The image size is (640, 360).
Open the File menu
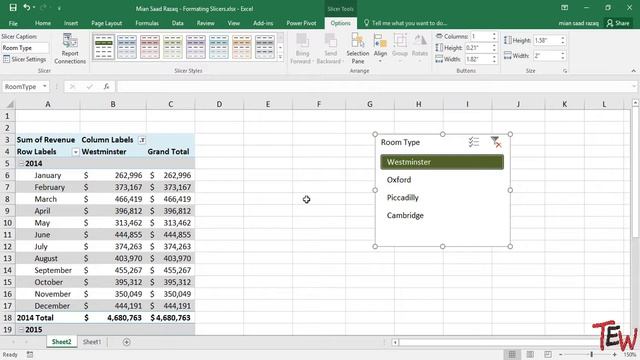(13, 23)
